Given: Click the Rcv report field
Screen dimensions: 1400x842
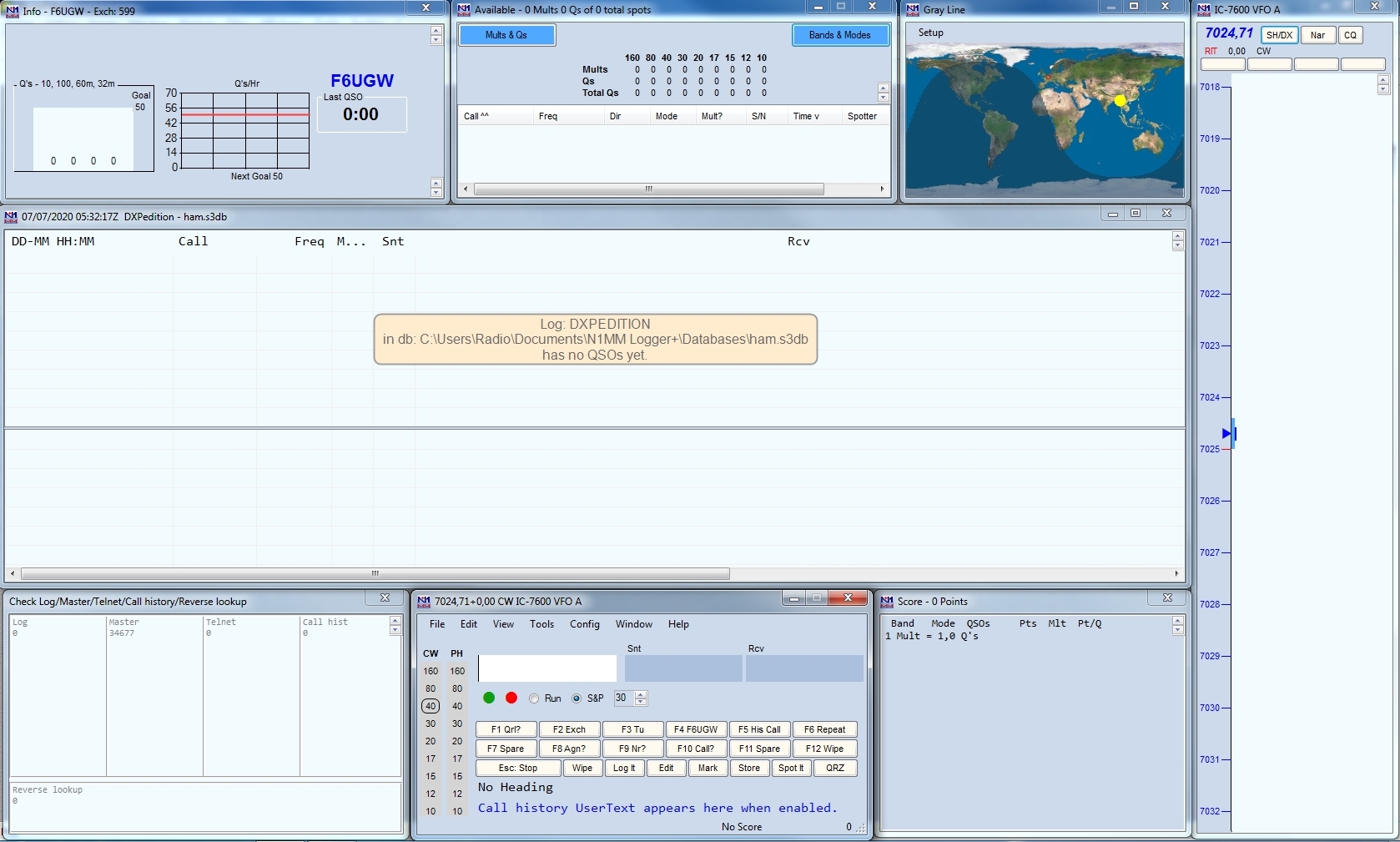Looking at the screenshot, I should (804, 668).
